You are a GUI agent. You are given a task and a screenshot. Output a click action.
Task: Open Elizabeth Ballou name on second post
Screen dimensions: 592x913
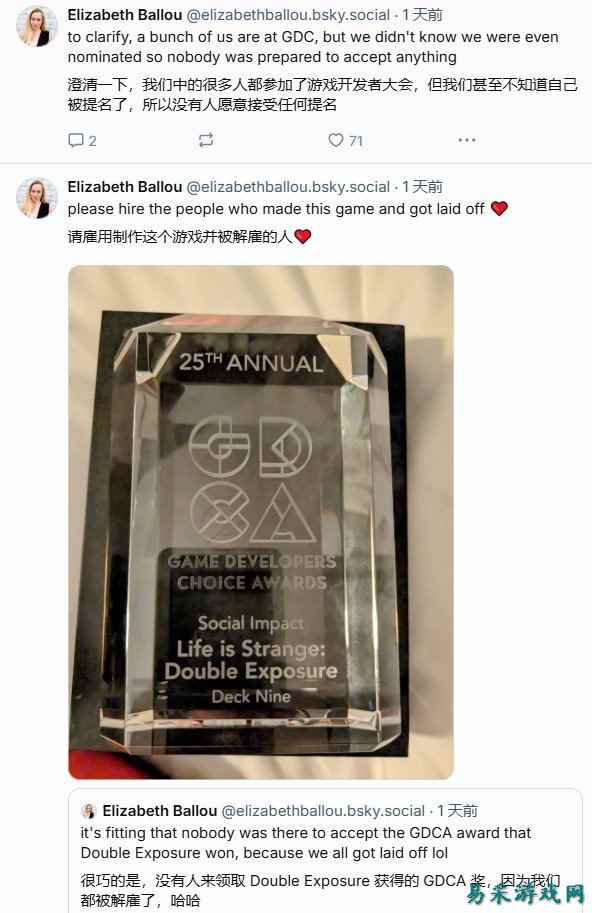pyautogui.click(x=125, y=187)
